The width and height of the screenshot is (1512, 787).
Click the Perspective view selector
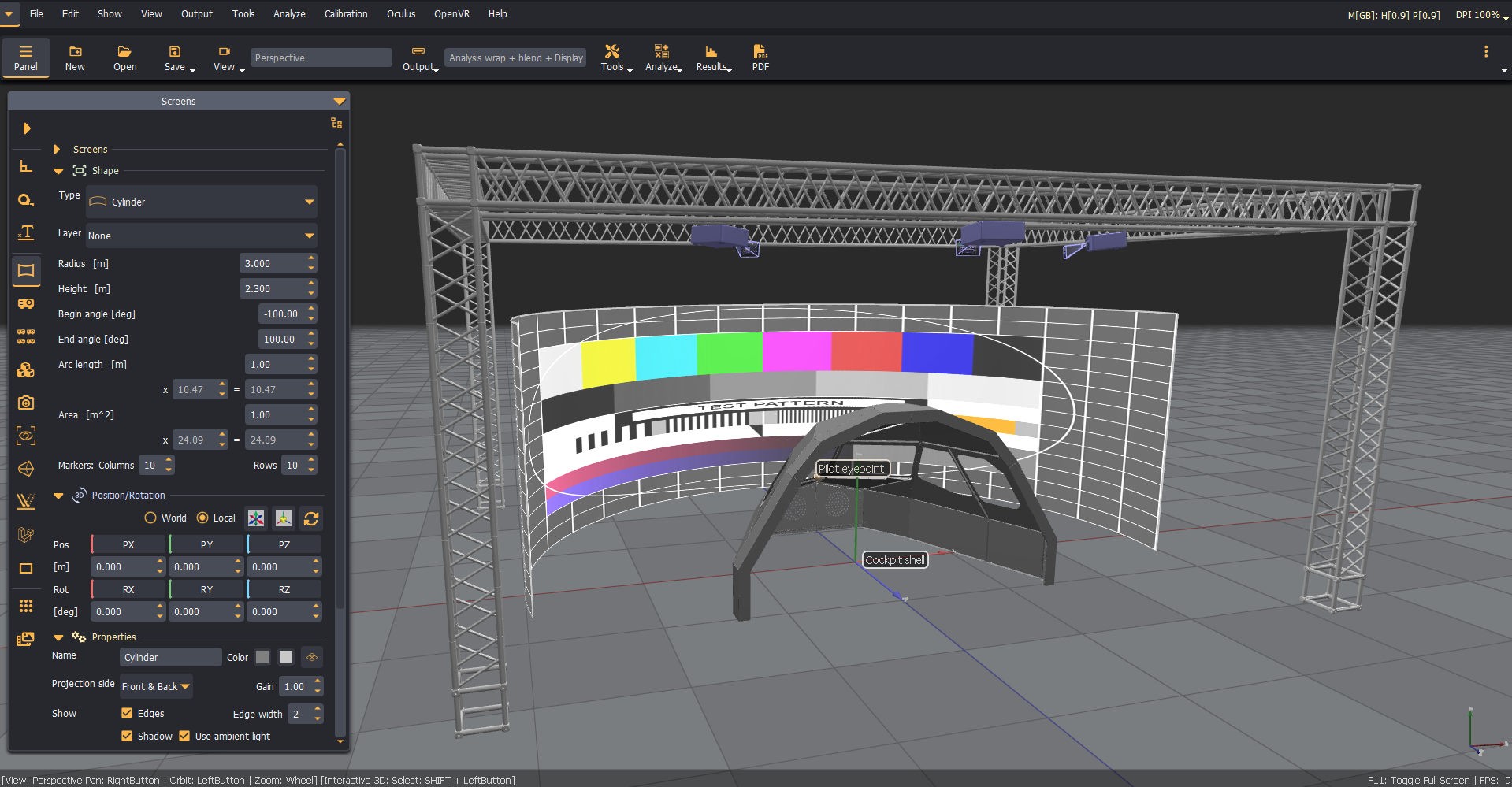pos(321,58)
